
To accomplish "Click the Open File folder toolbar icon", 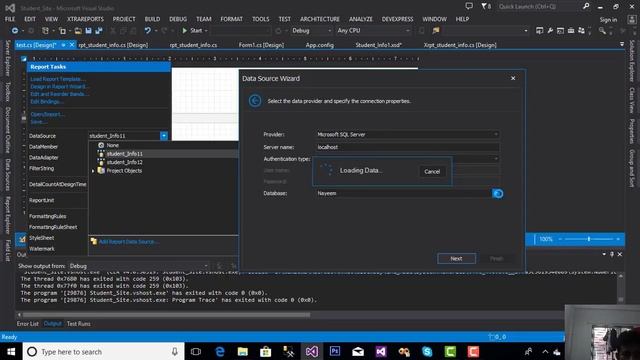I will [78, 31].
